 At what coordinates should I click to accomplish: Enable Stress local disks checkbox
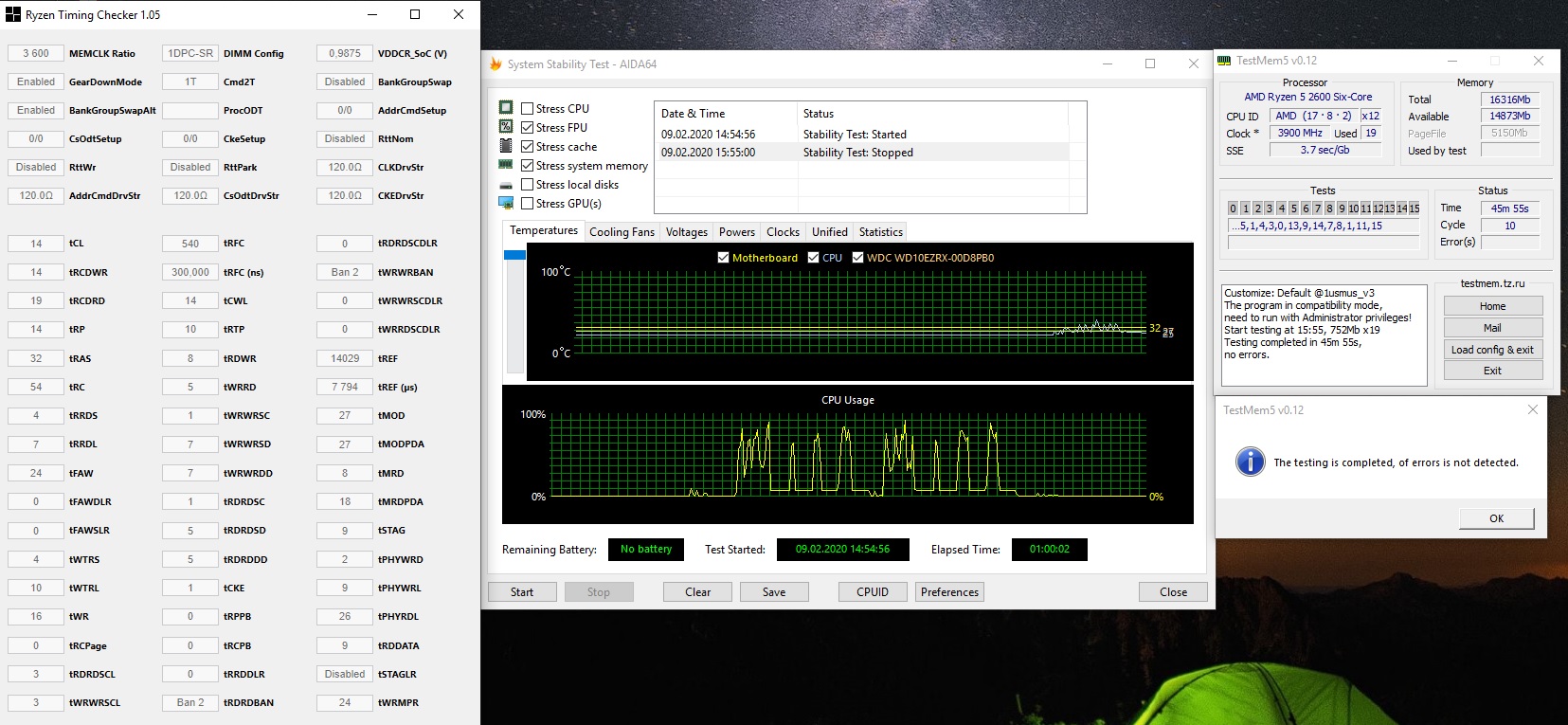coord(528,184)
